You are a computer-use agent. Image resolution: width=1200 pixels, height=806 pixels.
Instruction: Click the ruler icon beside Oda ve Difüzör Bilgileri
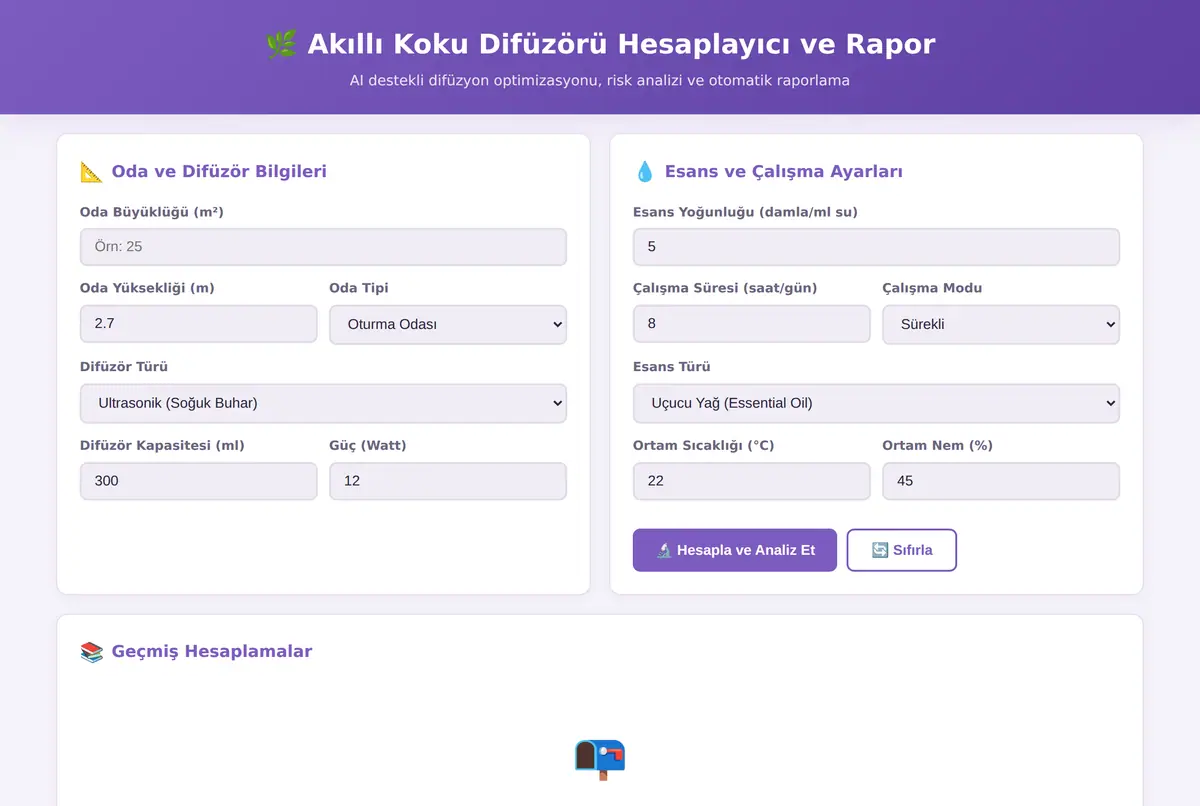point(92,171)
